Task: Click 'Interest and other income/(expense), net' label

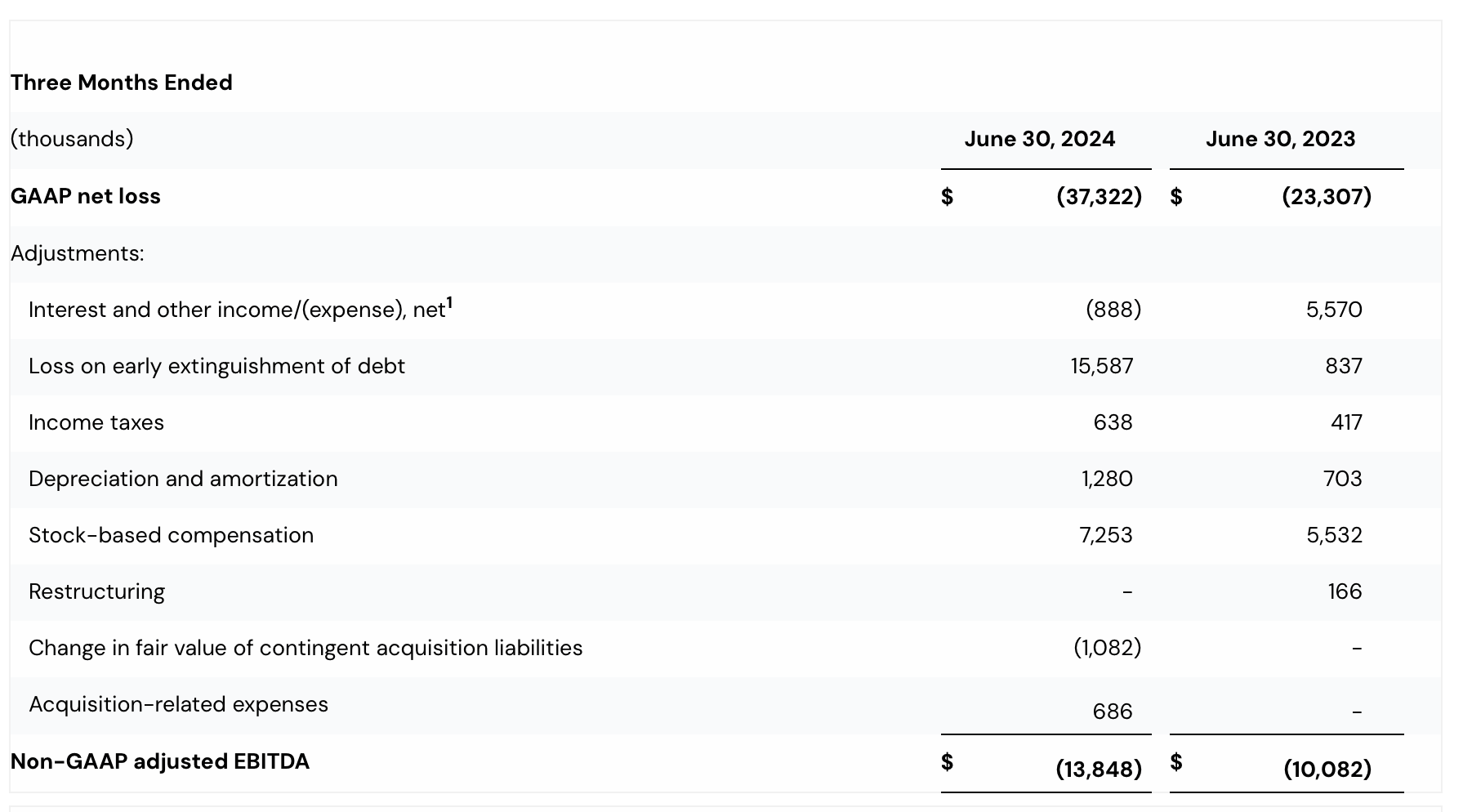Action: pos(237,310)
